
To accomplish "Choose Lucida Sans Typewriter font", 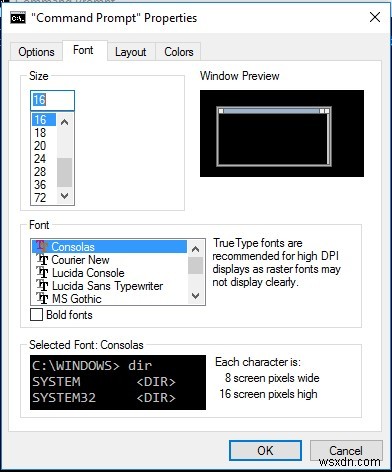I will [x=109, y=286].
